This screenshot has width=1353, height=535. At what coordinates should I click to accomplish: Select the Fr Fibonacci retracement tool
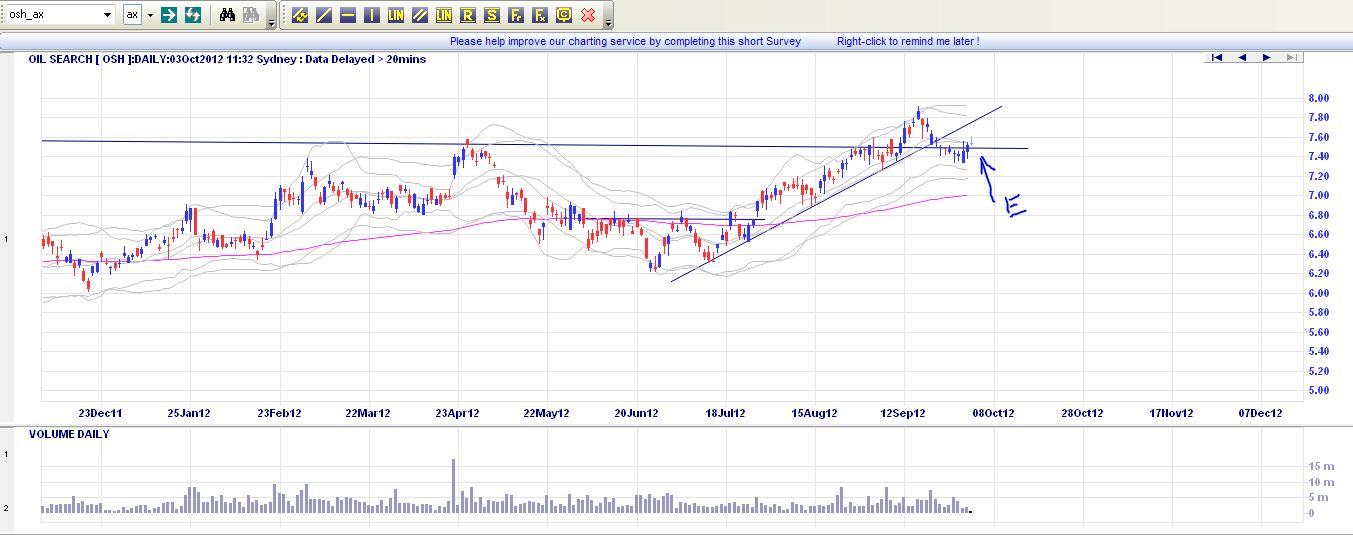(516, 15)
